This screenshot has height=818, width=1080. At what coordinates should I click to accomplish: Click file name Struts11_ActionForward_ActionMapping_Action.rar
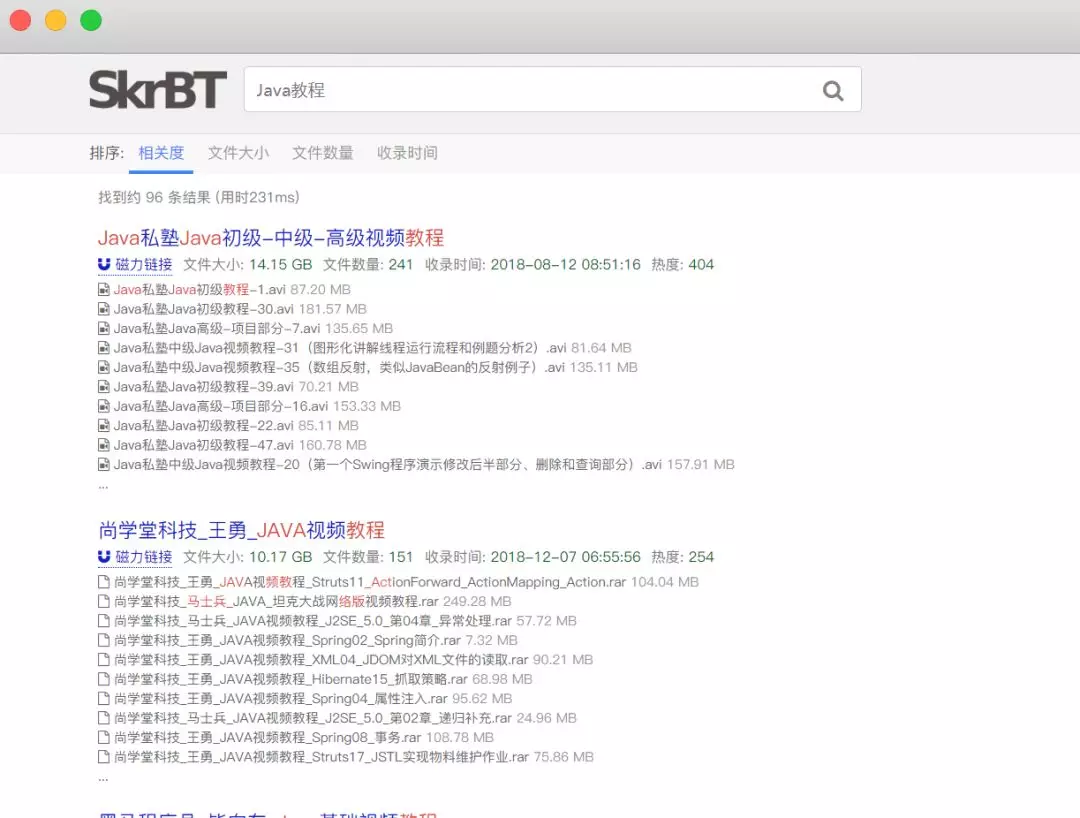[370, 582]
